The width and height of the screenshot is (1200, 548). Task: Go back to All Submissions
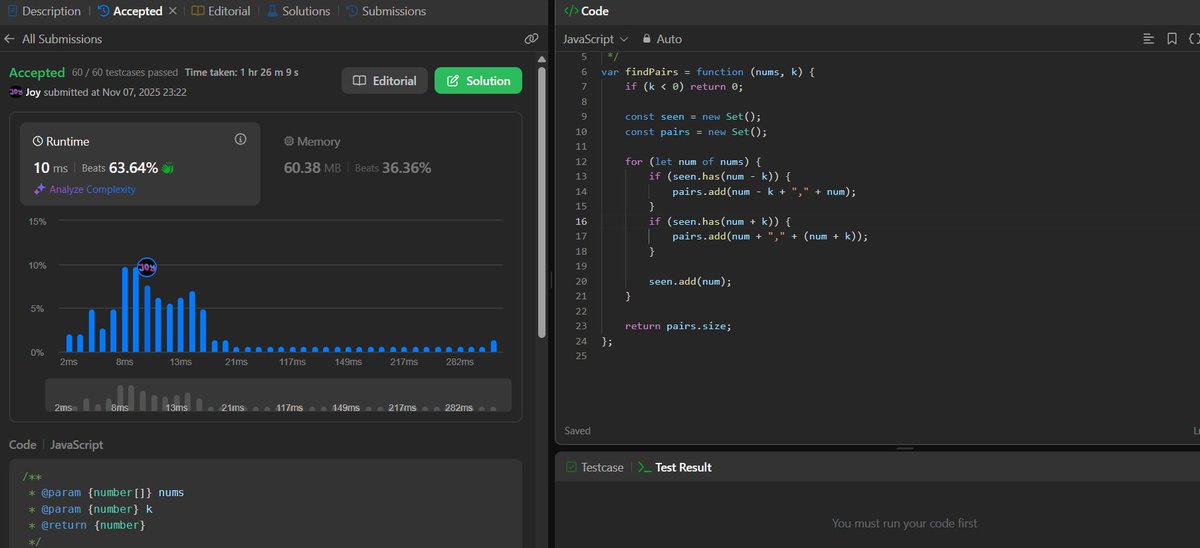[62, 39]
